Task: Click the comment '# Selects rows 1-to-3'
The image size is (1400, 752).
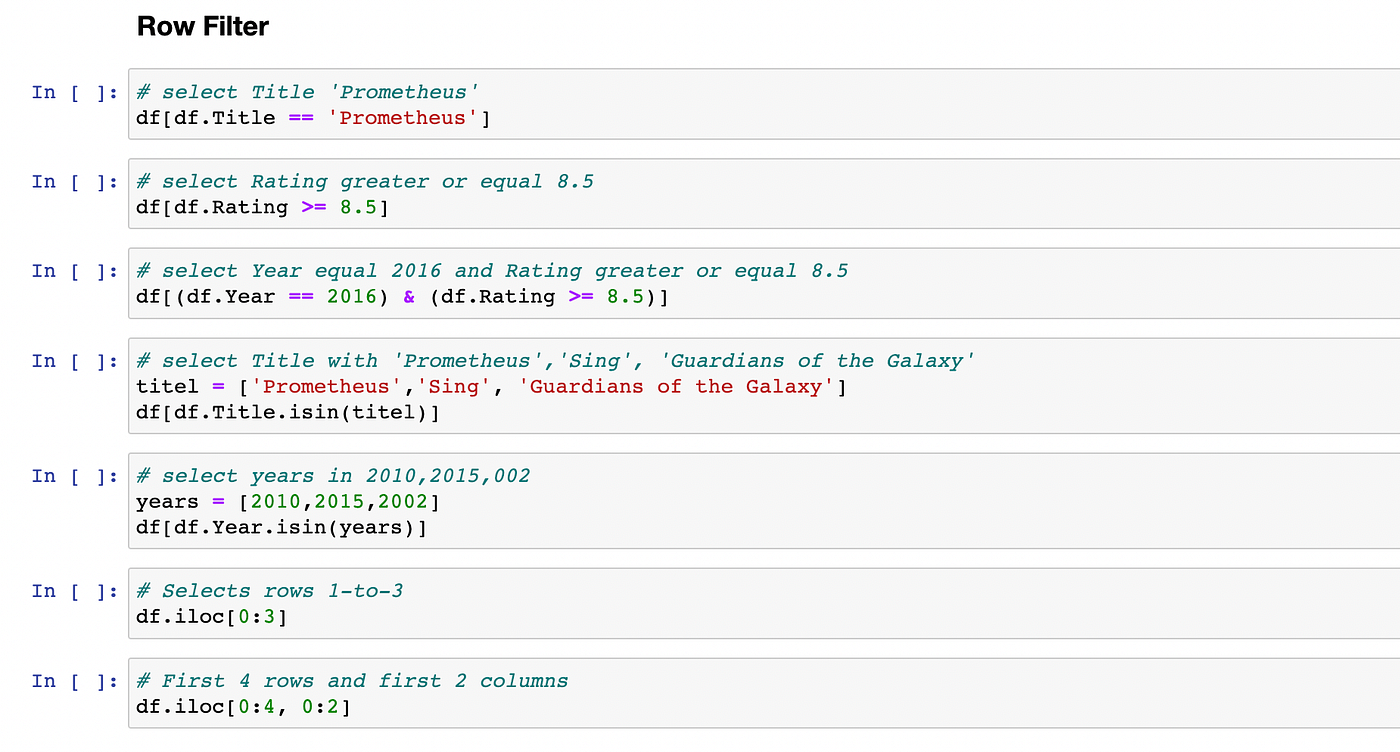Action: [x=269, y=590]
